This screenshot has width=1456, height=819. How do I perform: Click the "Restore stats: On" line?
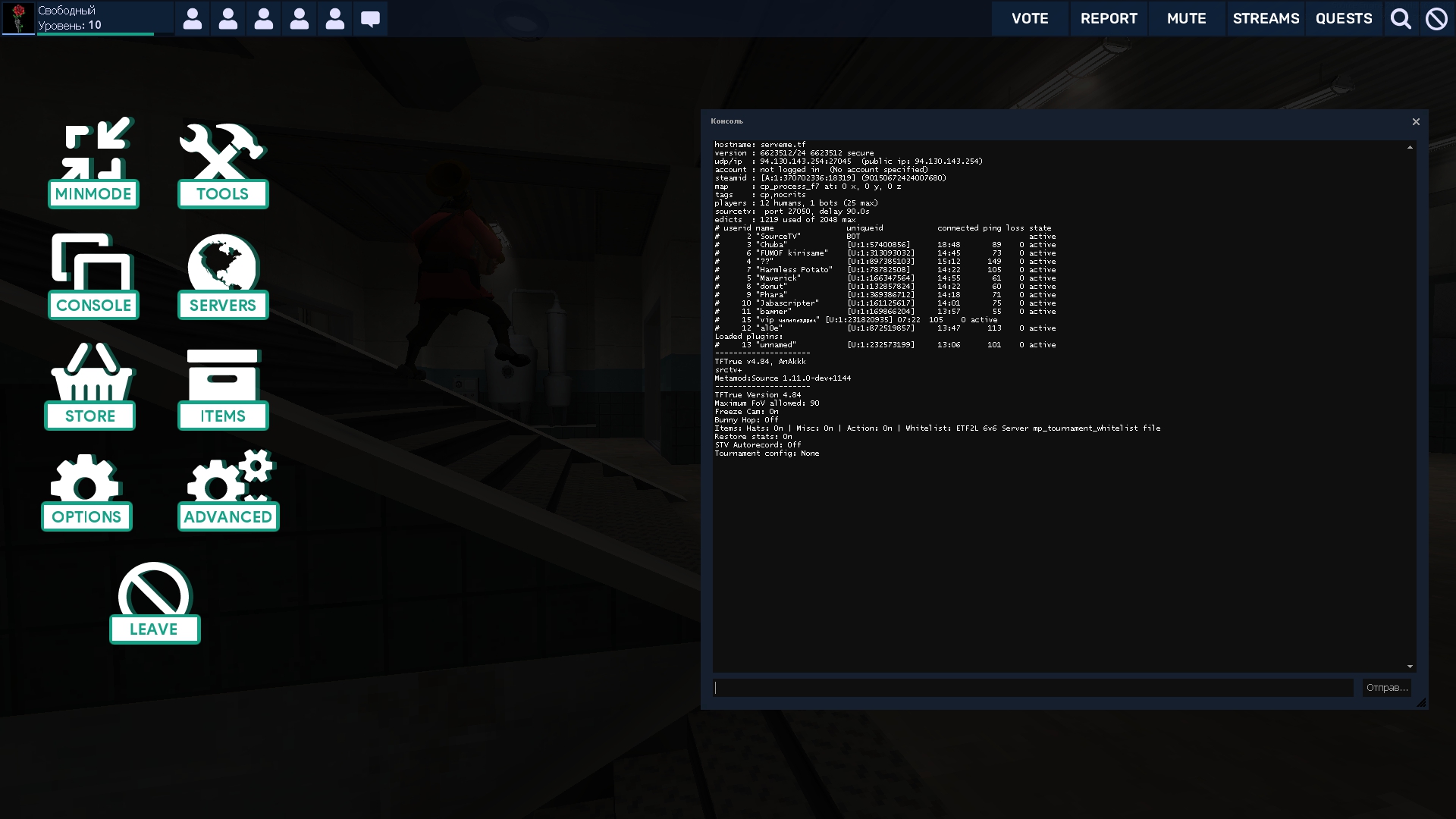pos(753,436)
